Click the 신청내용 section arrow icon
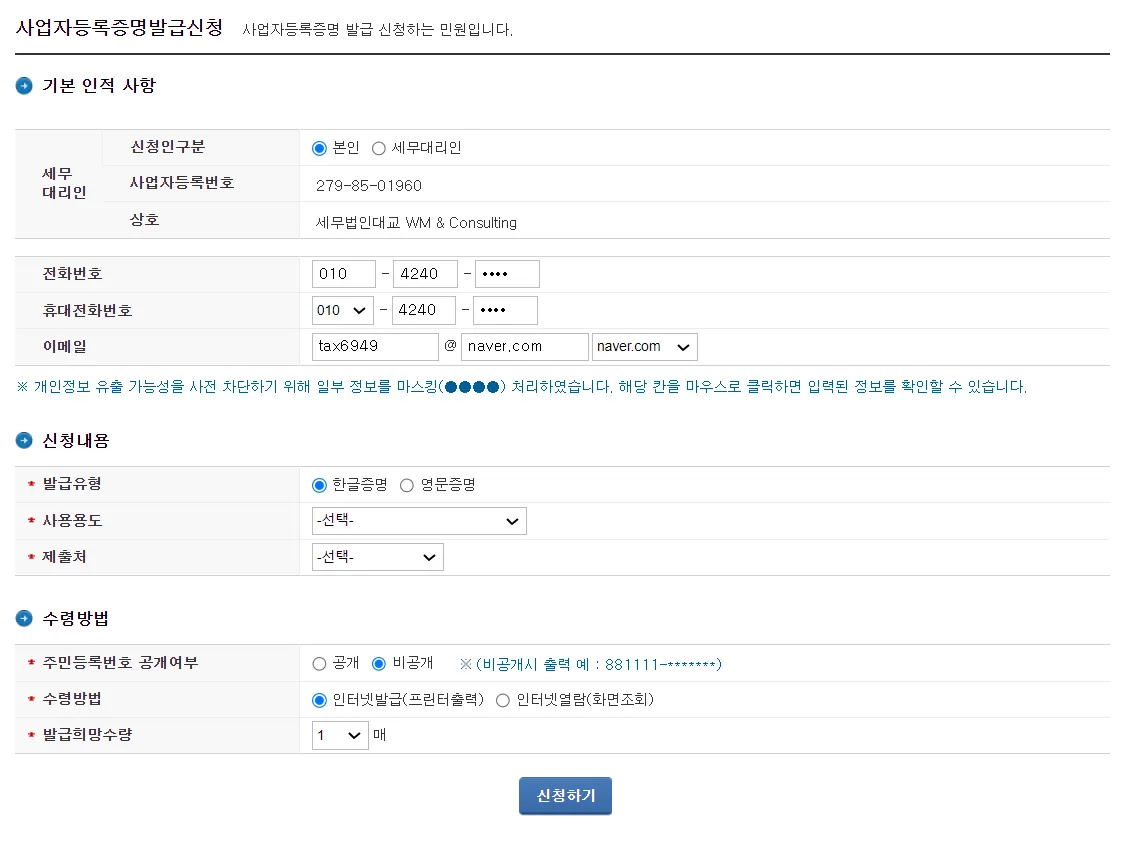 click(x=24, y=441)
